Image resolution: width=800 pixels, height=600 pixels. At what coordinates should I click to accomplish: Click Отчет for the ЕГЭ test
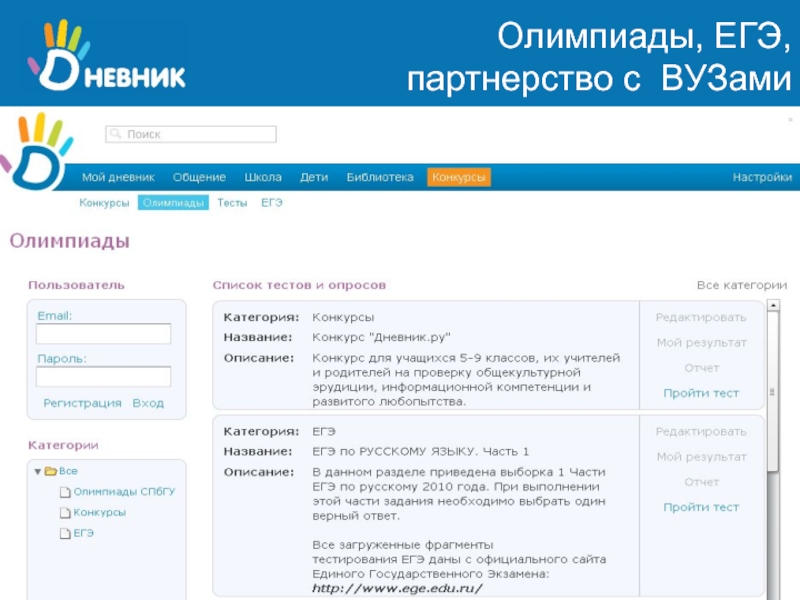pos(702,482)
